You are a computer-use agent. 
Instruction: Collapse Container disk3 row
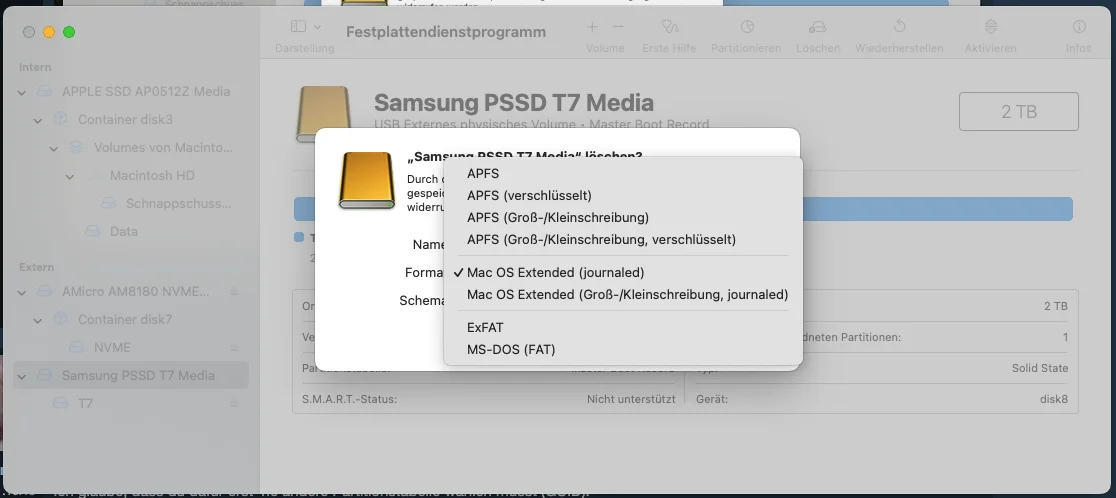coord(38,121)
